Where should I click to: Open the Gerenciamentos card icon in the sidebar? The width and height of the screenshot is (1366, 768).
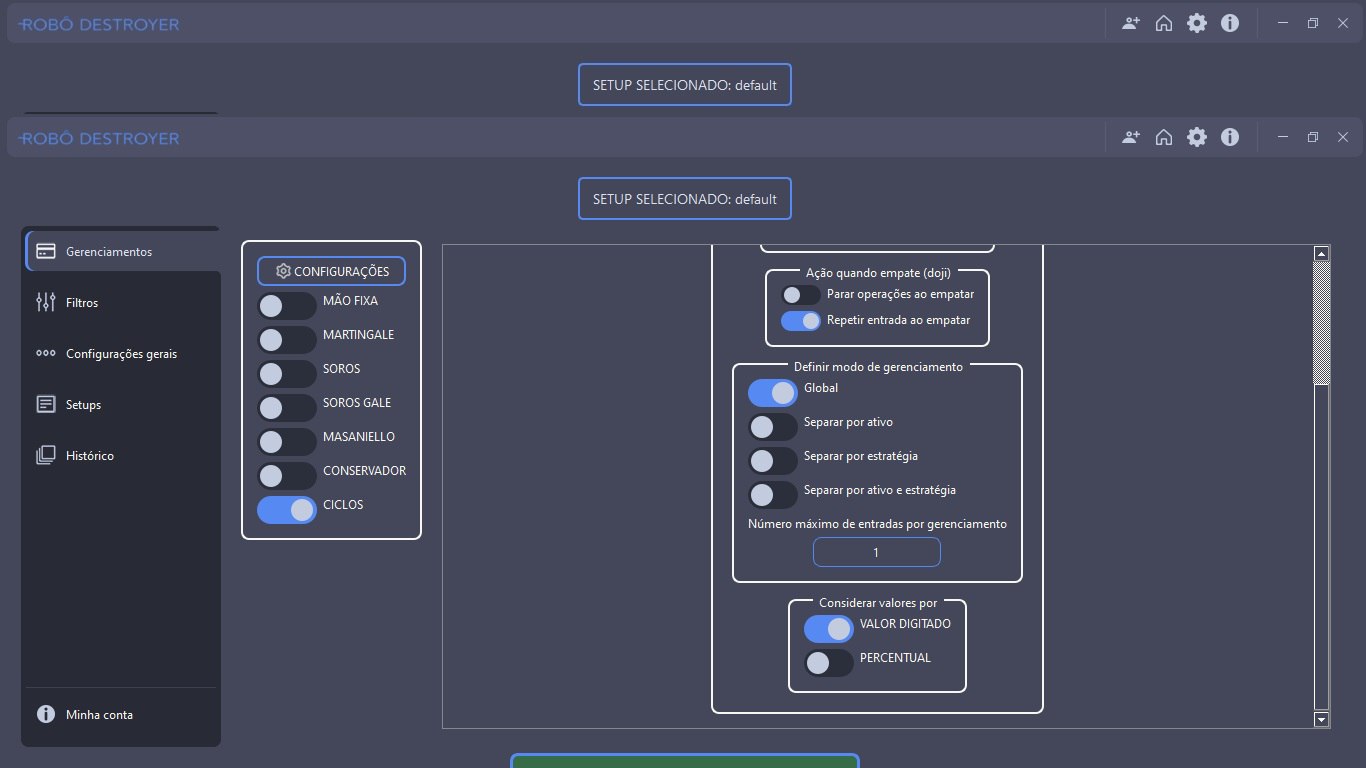click(x=45, y=251)
